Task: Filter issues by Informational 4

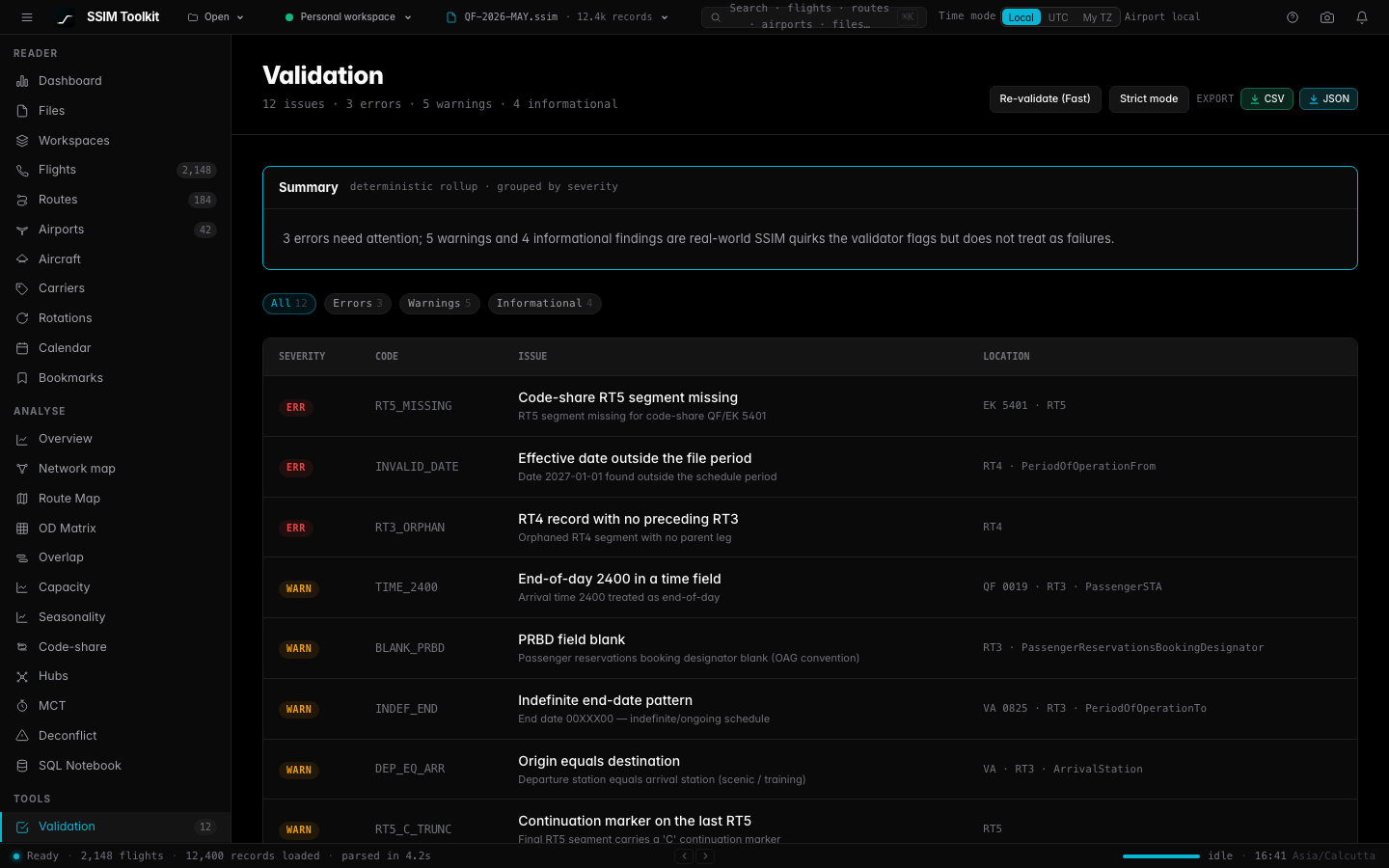Action: [x=545, y=304]
